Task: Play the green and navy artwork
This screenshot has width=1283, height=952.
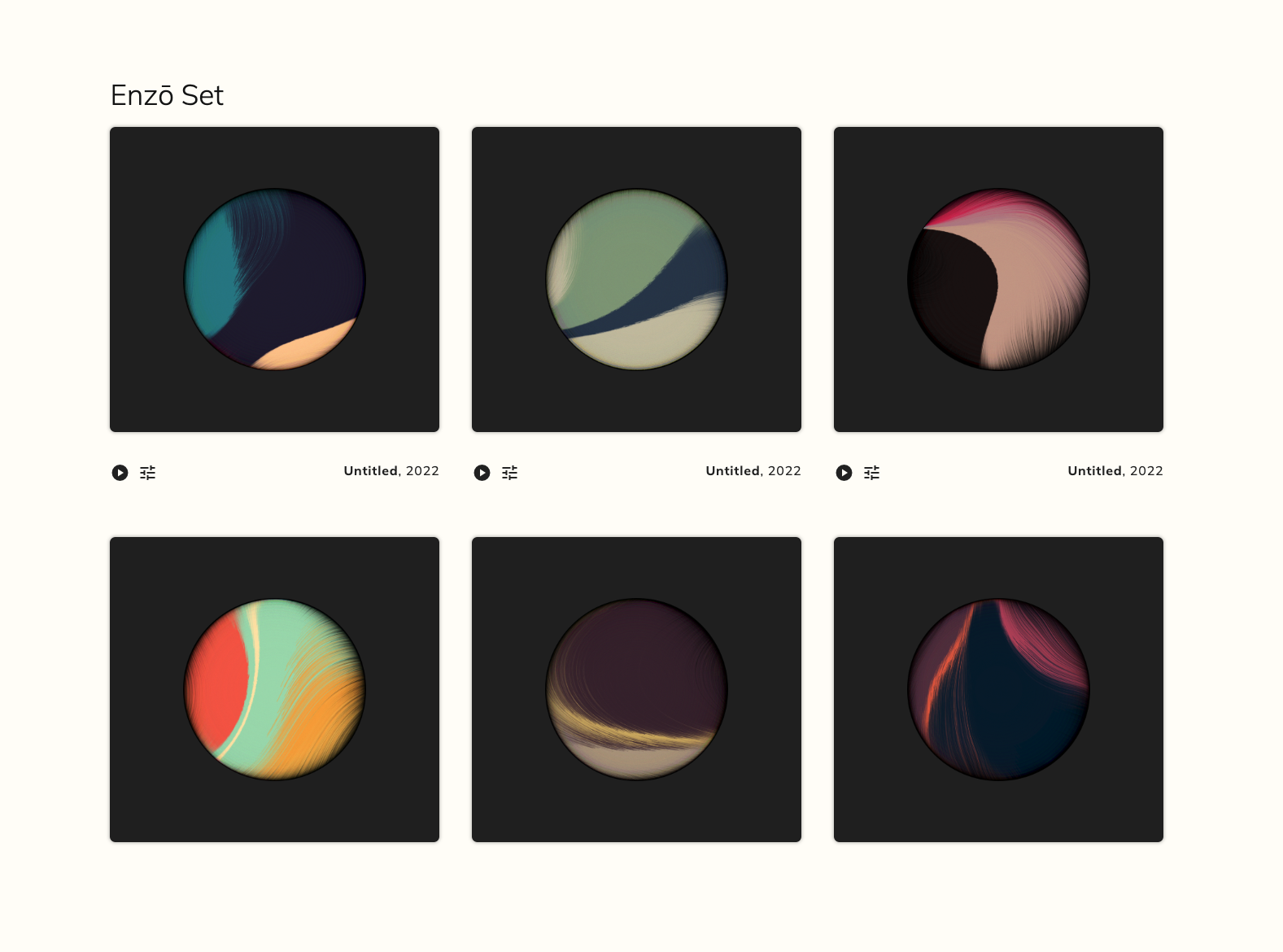Action: click(x=482, y=473)
